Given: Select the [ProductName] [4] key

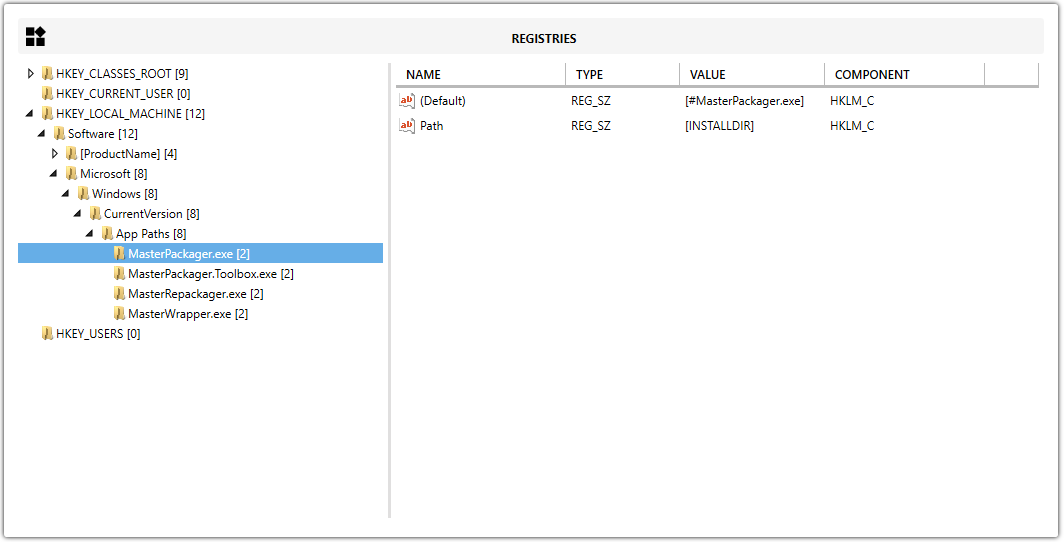Looking at the screenshot, I should tap(128, 153).
